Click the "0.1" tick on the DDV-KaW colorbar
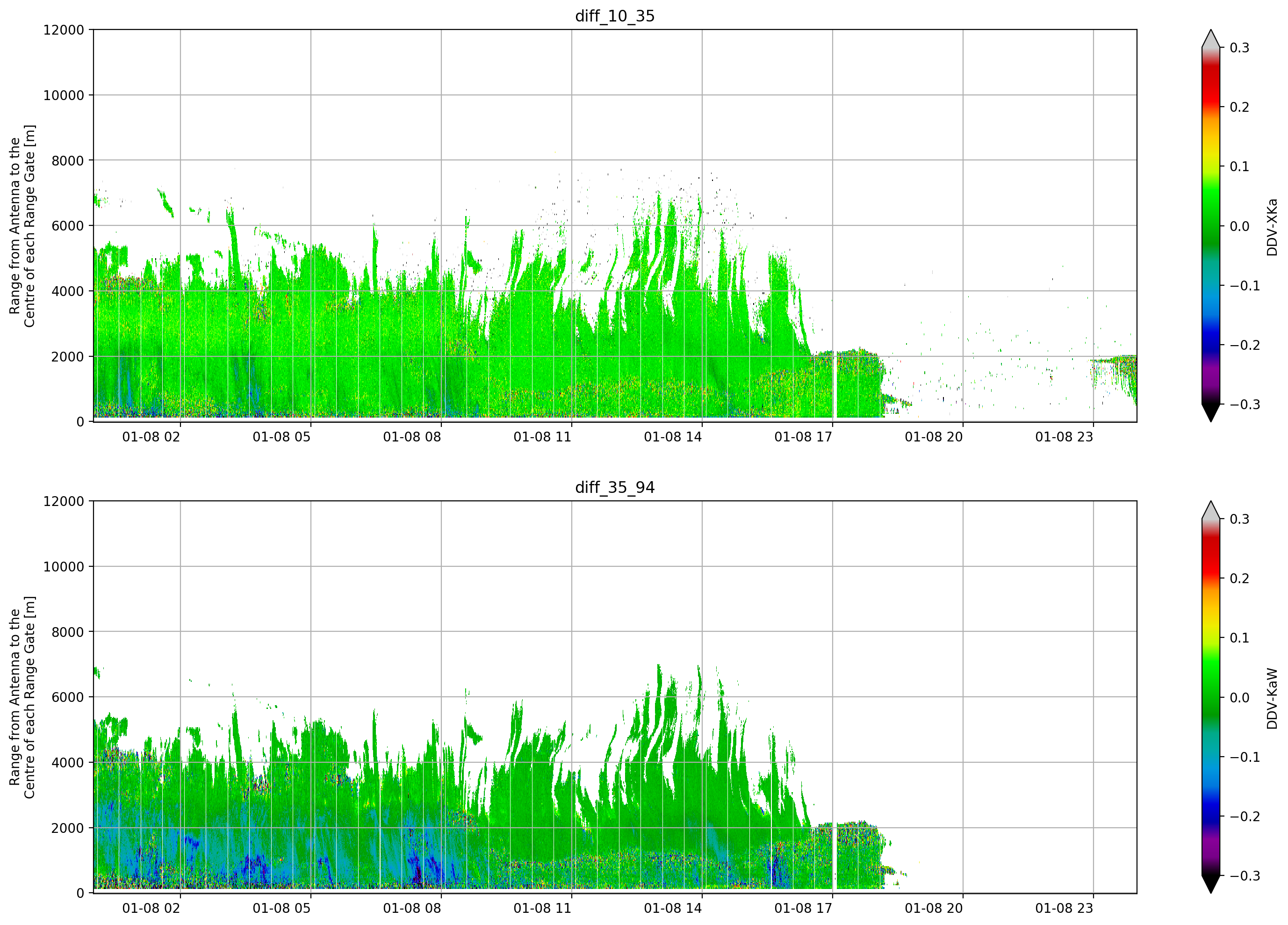The height and width of the screenshot is (925, 1288). (x=1240, y=638)
